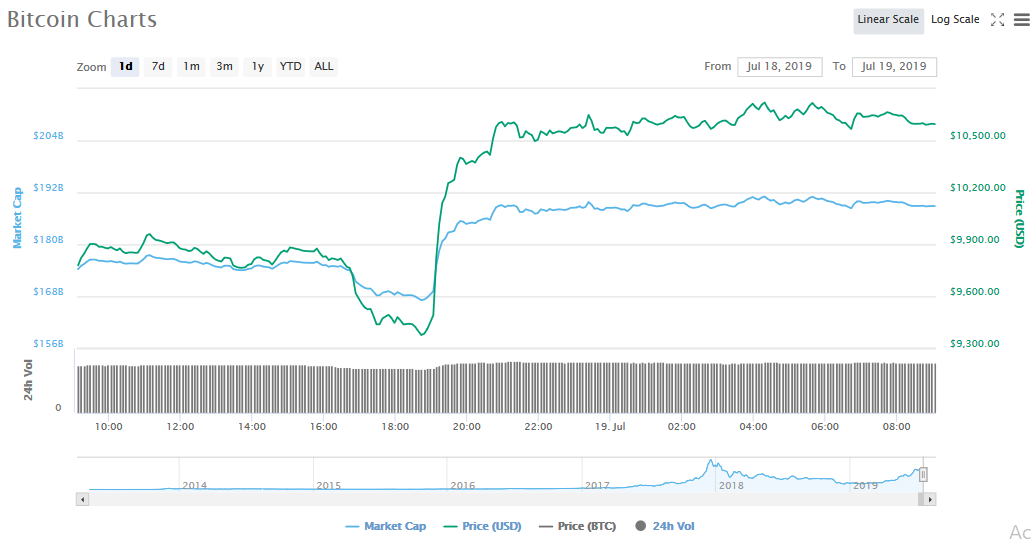
Task: Switch to Log Scale
Action: click(x=955, y=20)
